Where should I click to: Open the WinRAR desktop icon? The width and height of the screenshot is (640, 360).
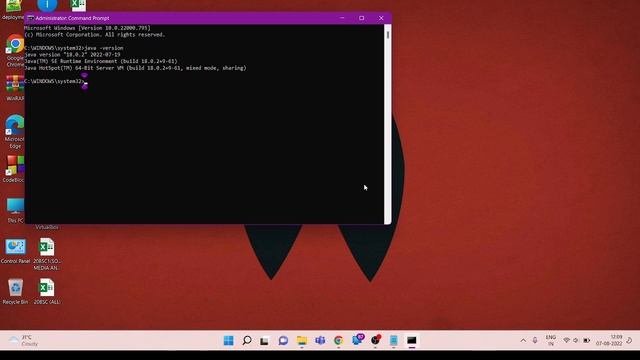click(15, 87)
